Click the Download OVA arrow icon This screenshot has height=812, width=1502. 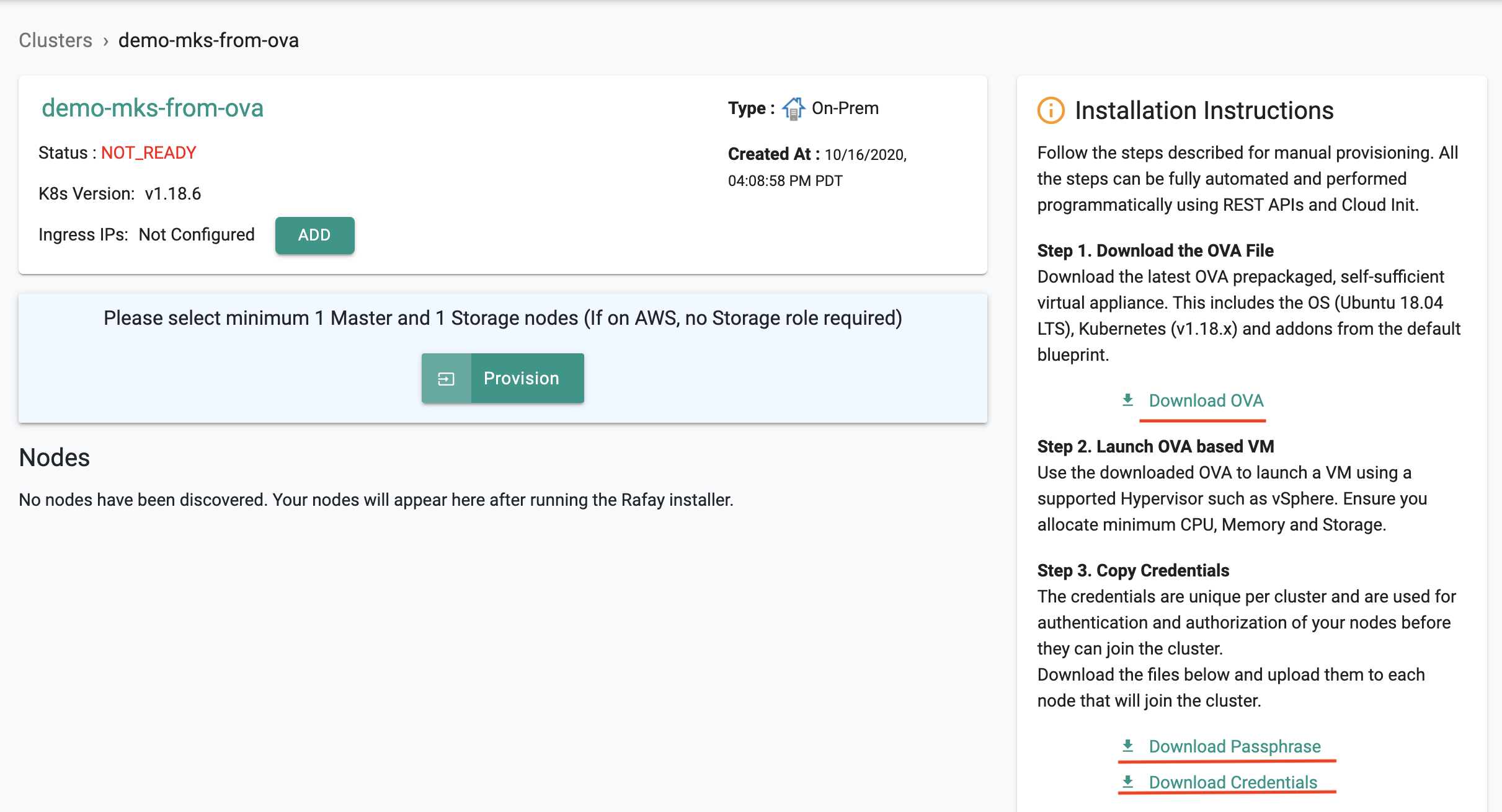pos(1128,400)
